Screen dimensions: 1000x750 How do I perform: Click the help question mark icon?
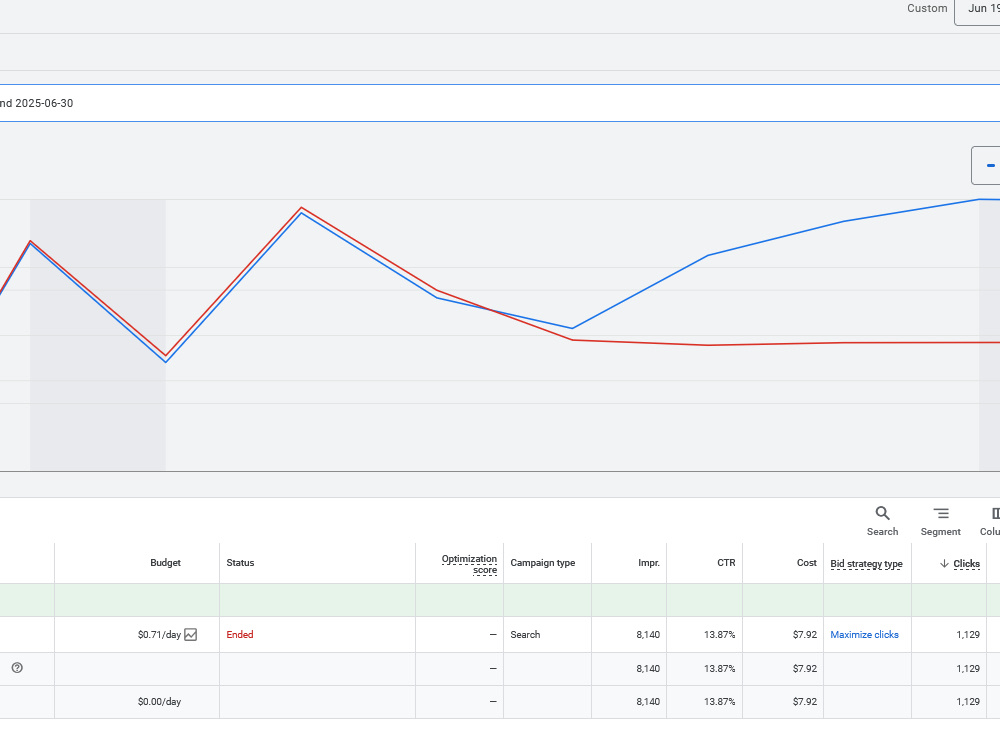tap(17, 668)
